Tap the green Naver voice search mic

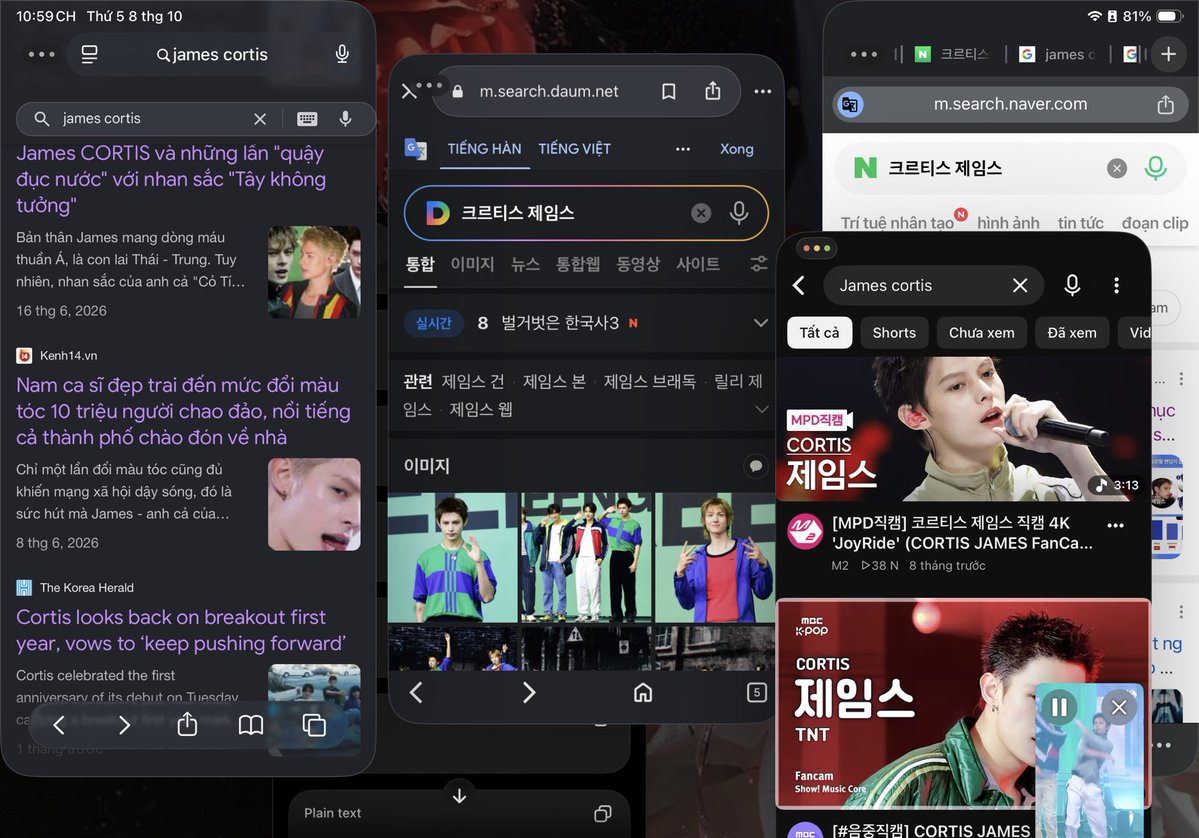pos(1155,167)
